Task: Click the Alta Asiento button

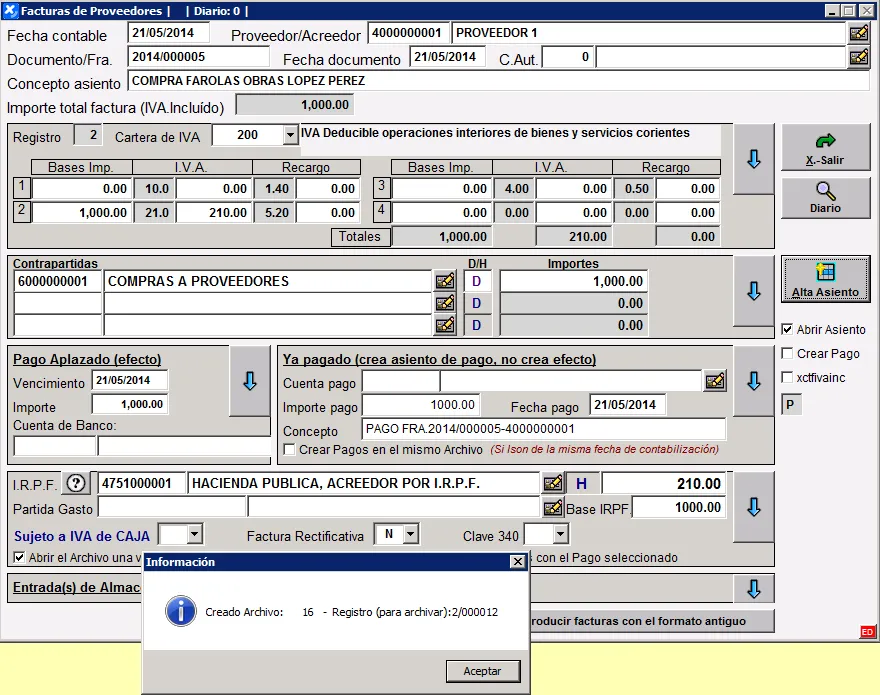Action: point(825,280)
